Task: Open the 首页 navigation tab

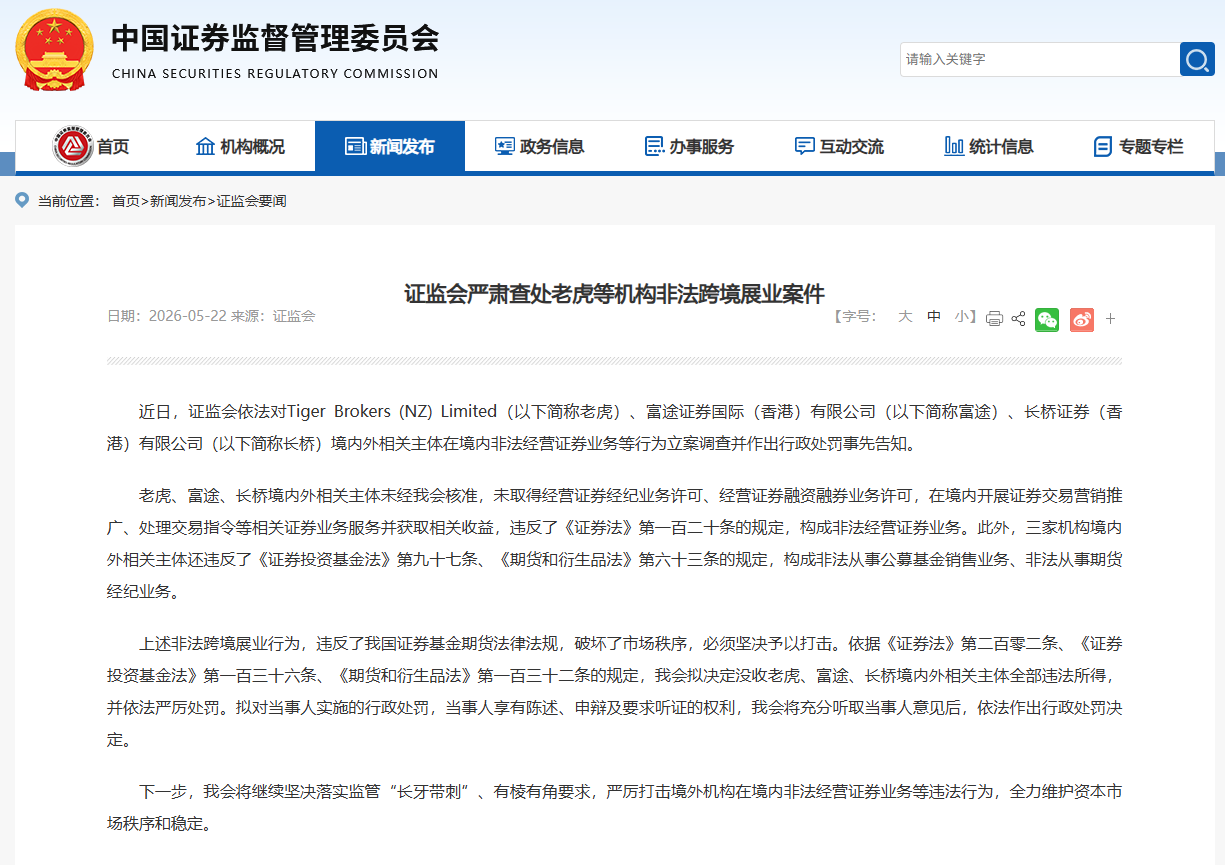Action: [x=90, y=147]
